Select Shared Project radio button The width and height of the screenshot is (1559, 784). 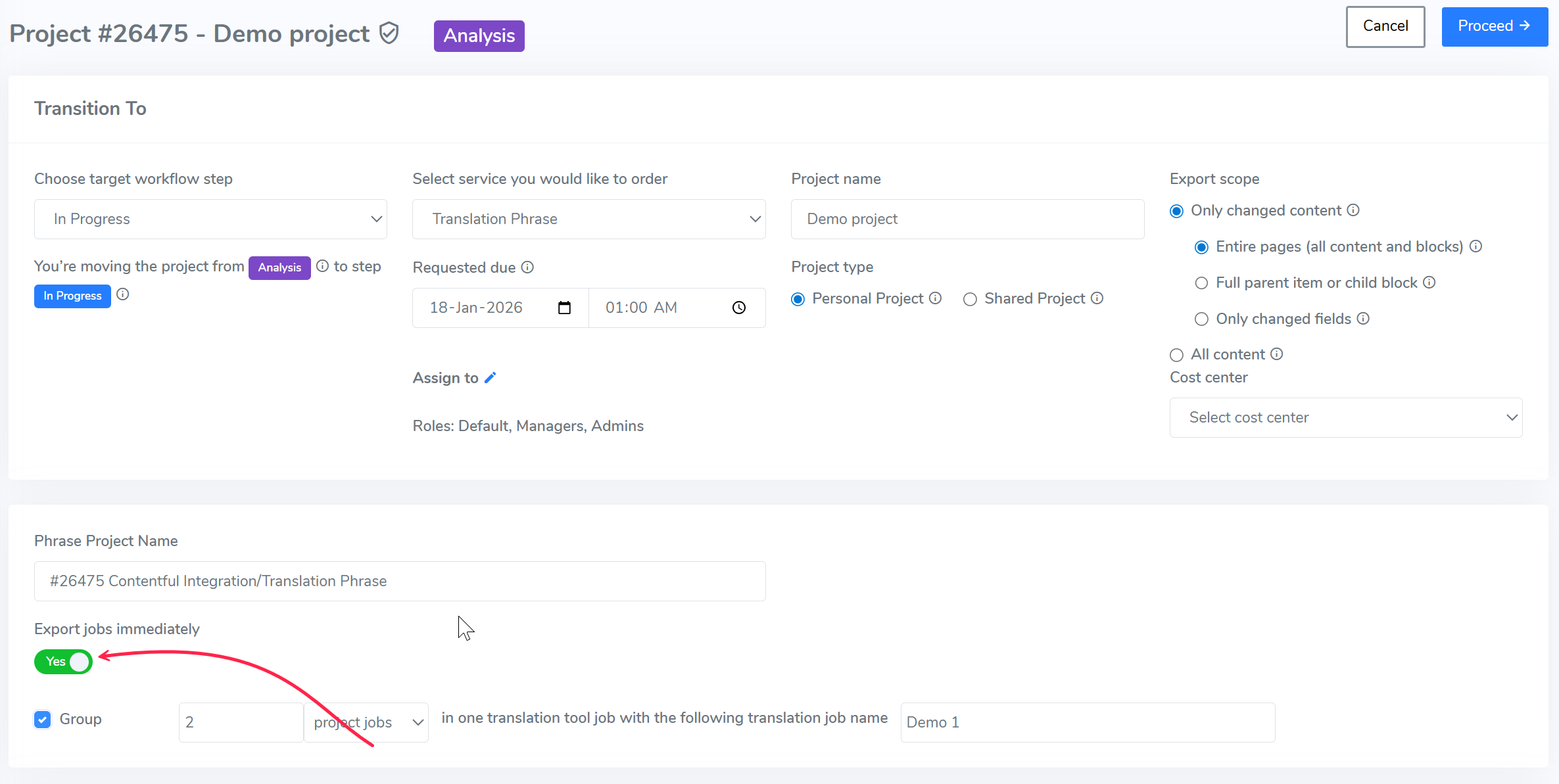[x=970, y=299]
